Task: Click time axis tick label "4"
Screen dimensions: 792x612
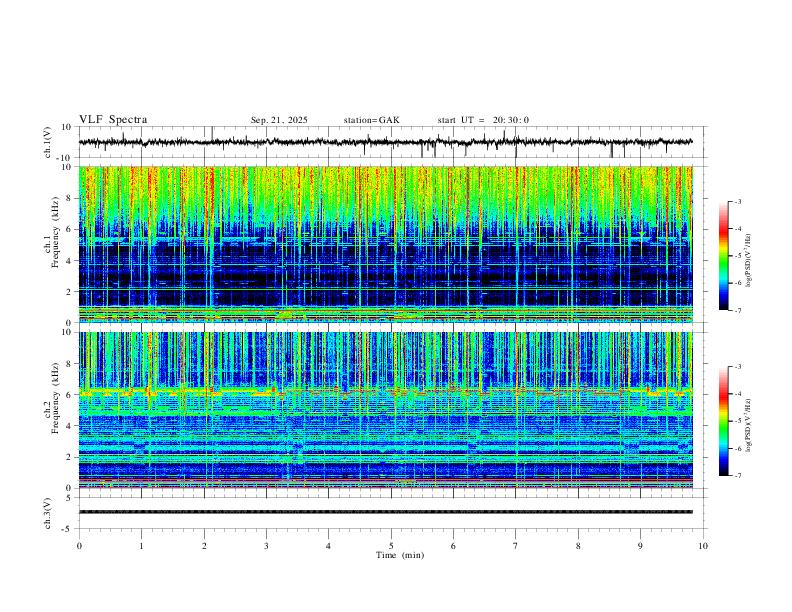Action: click(329, 546)
